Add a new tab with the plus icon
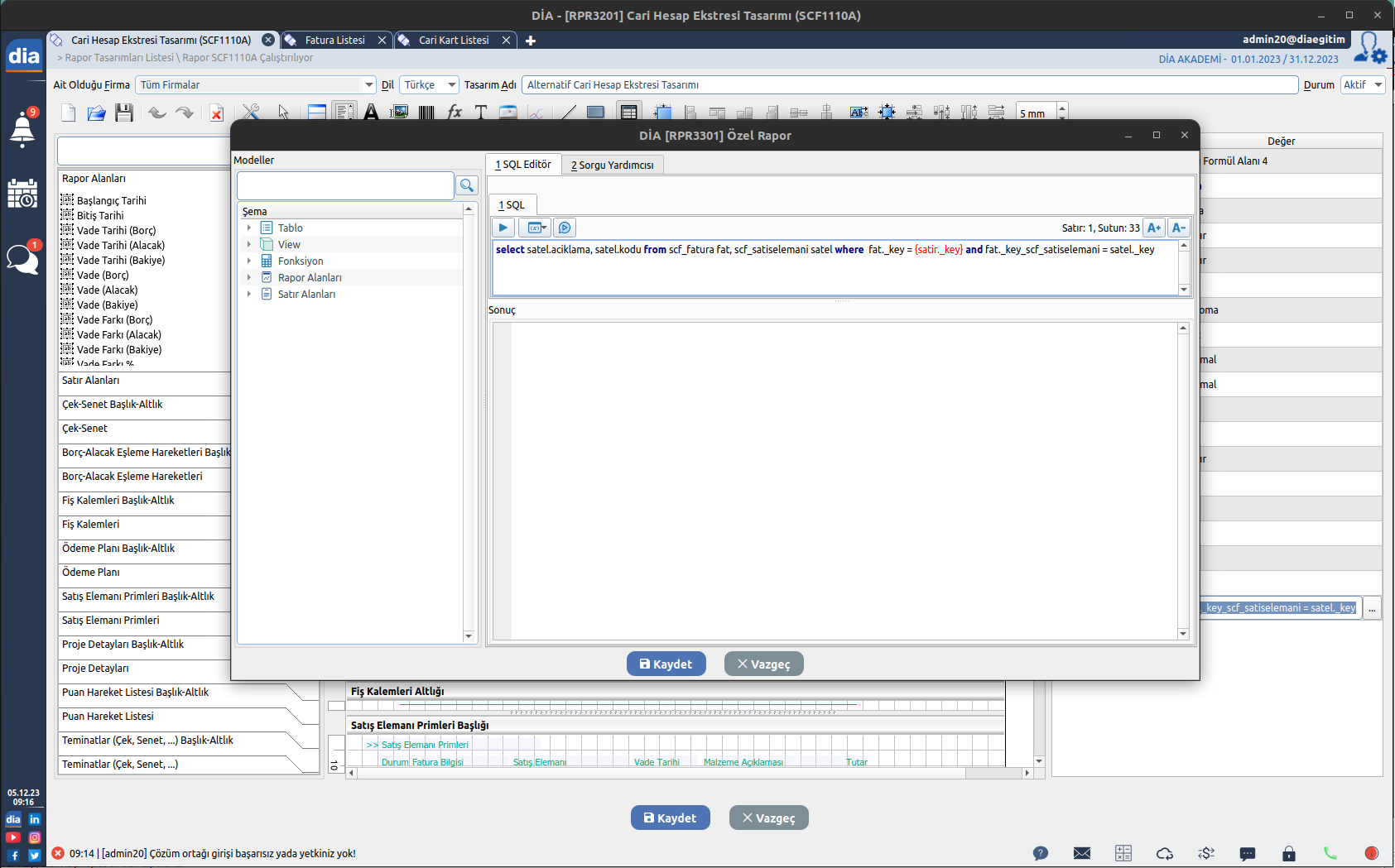 tap(531, 41)
